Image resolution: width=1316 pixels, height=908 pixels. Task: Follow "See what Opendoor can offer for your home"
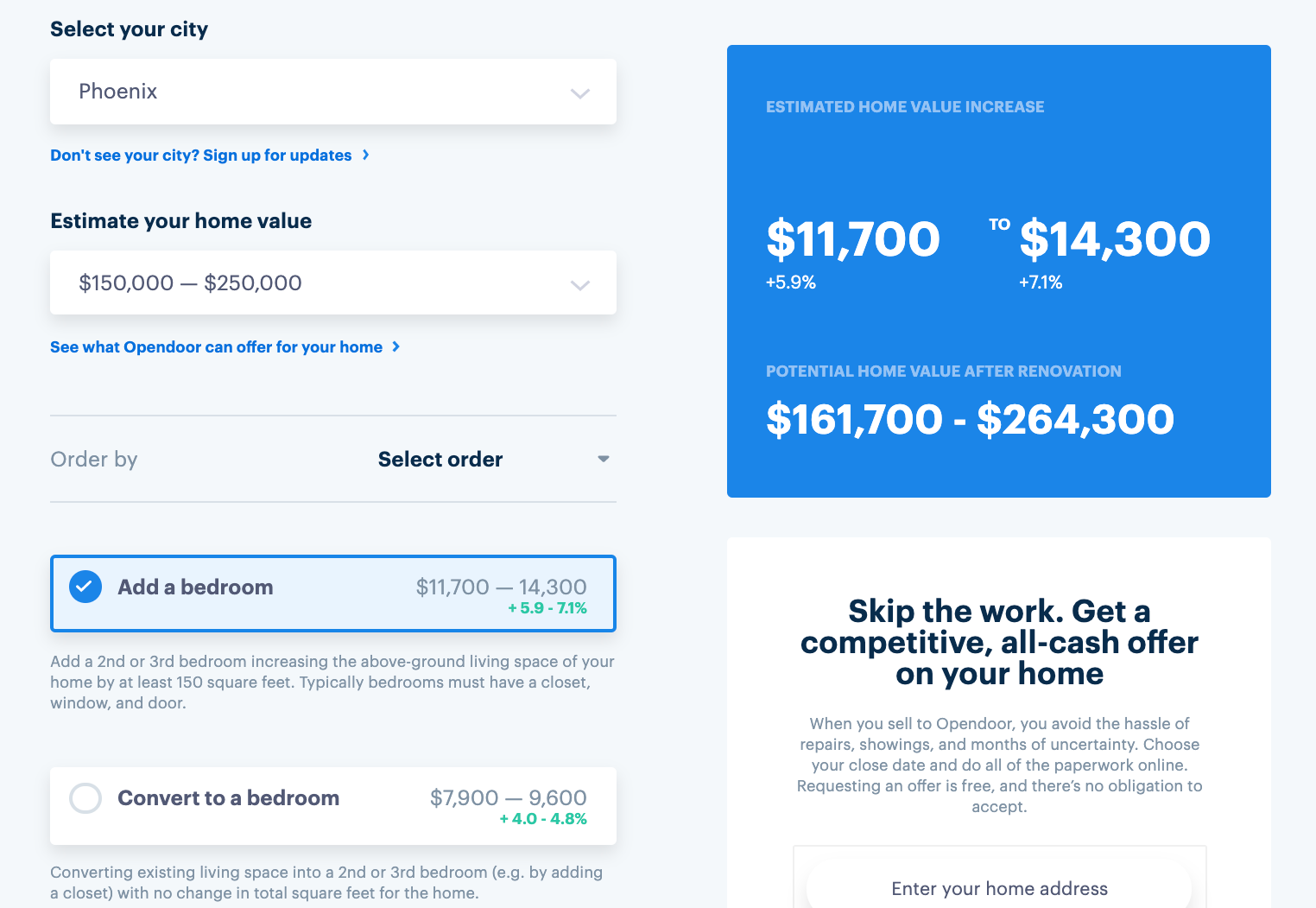pos(215,346)
